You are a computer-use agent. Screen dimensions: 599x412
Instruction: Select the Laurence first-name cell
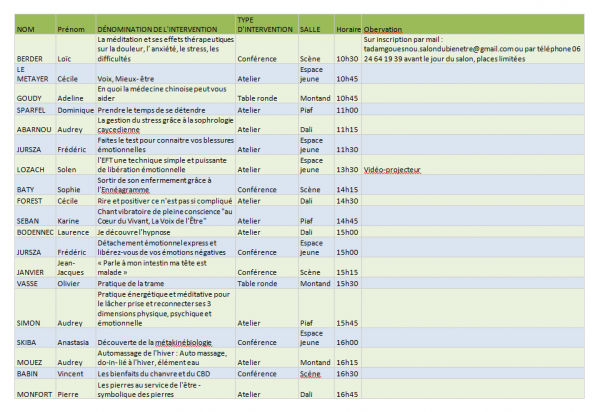pos(76,232)
